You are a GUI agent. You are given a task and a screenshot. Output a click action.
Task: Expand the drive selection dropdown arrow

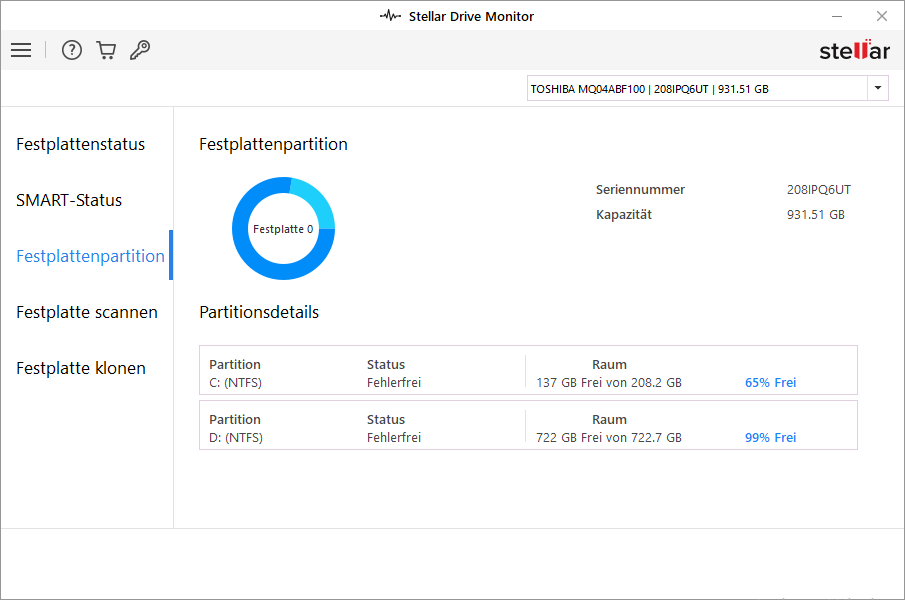click(878, 88)
